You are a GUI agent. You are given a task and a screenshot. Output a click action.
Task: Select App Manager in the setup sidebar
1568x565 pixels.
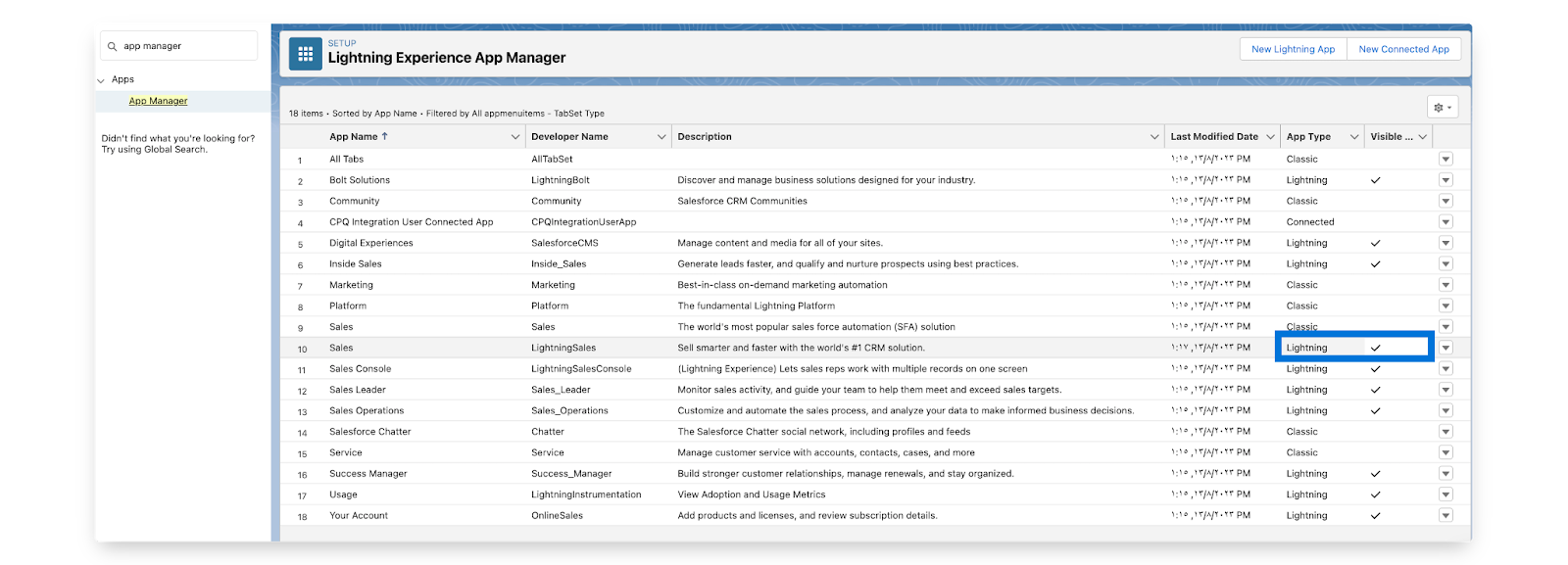coord(158,101)
